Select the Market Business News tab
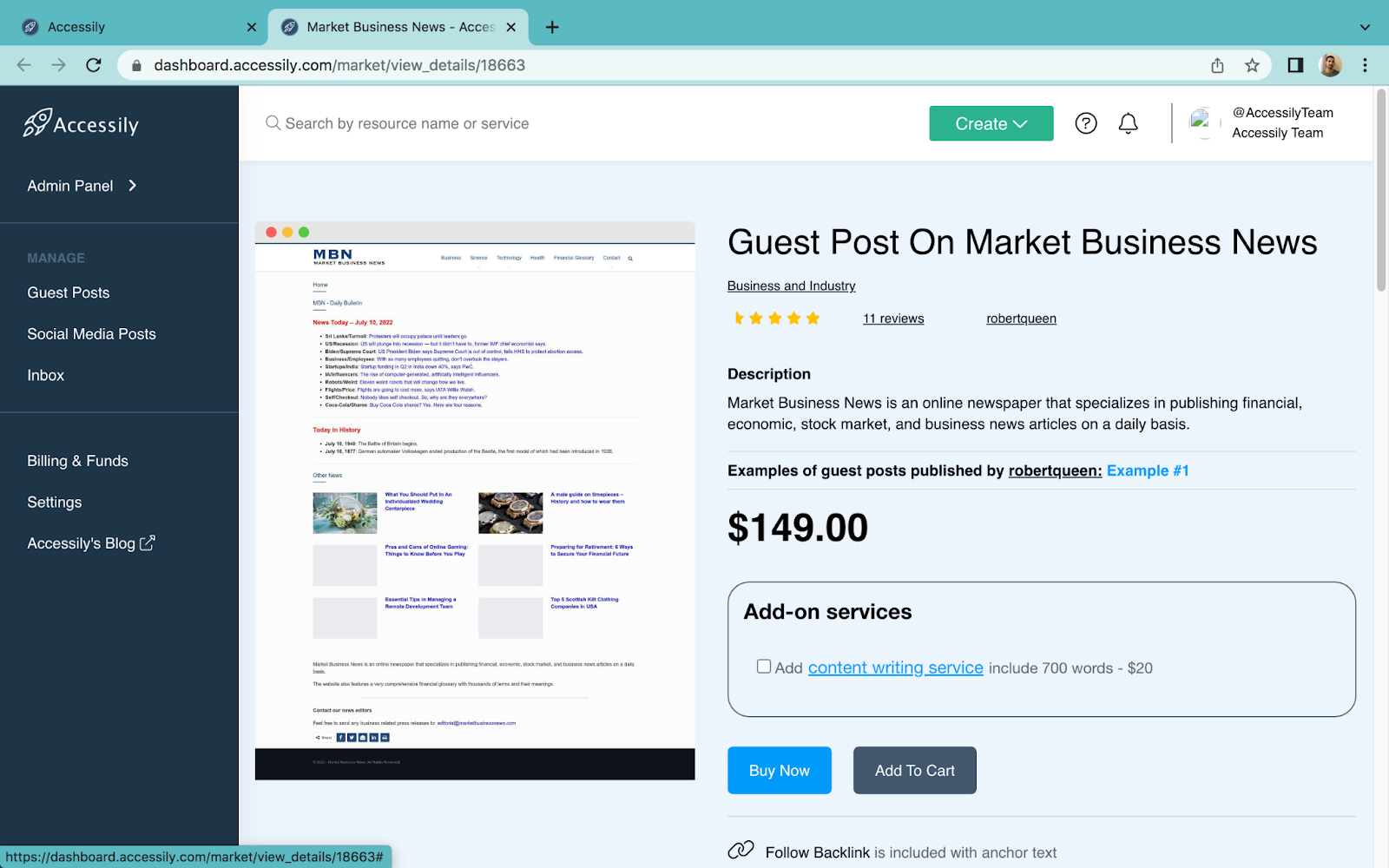1389x868 pixels. pos(398,27)
